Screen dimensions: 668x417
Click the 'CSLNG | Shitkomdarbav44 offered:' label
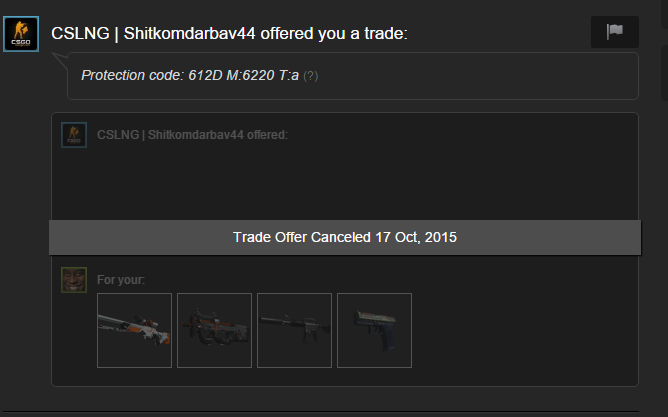[193, 135]
